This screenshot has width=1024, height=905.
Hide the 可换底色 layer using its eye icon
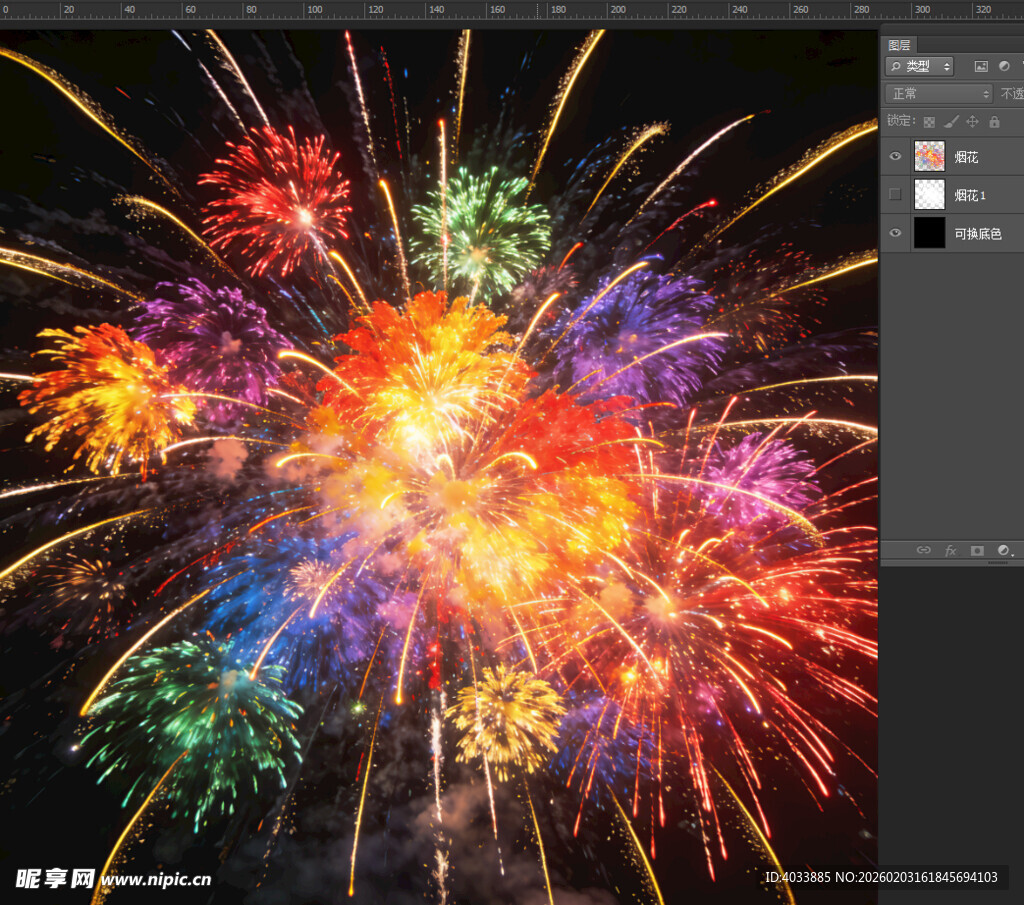click(x=895, y=233)
